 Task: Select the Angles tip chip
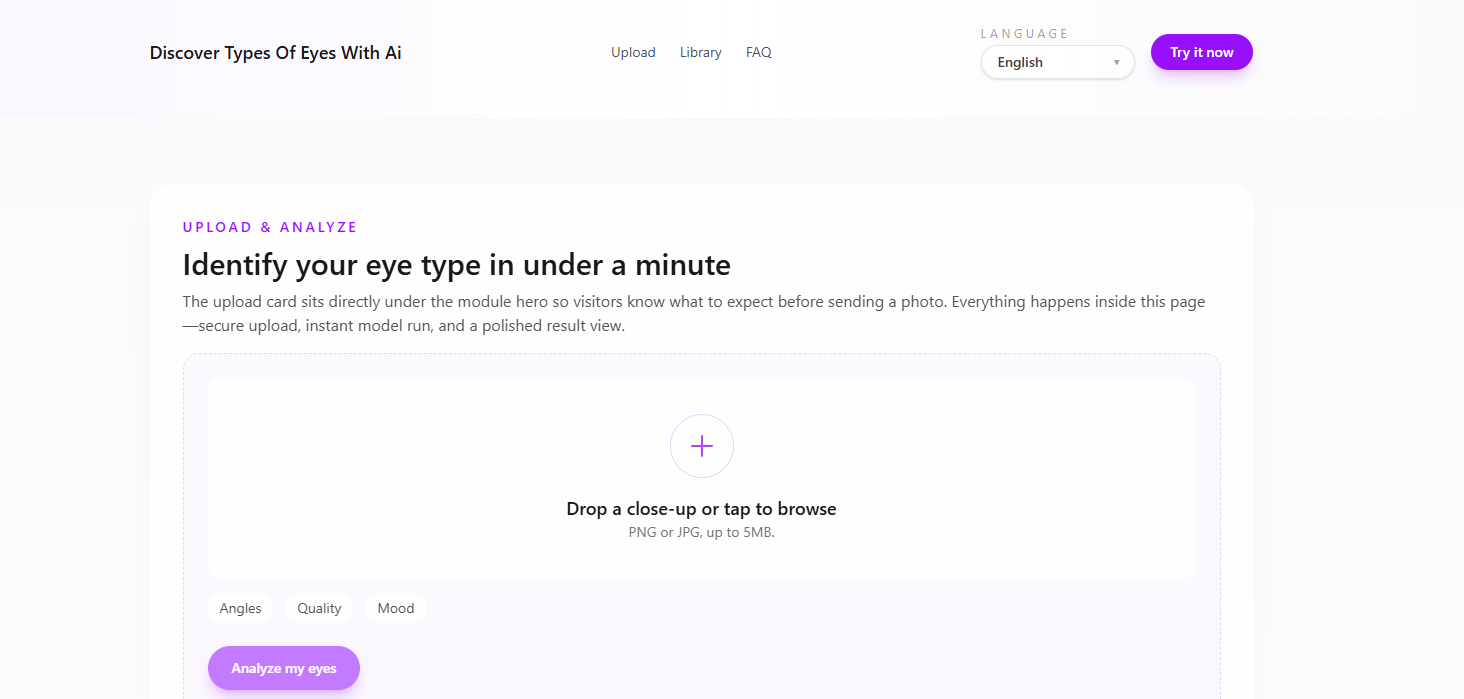click(x=240, y=608)
